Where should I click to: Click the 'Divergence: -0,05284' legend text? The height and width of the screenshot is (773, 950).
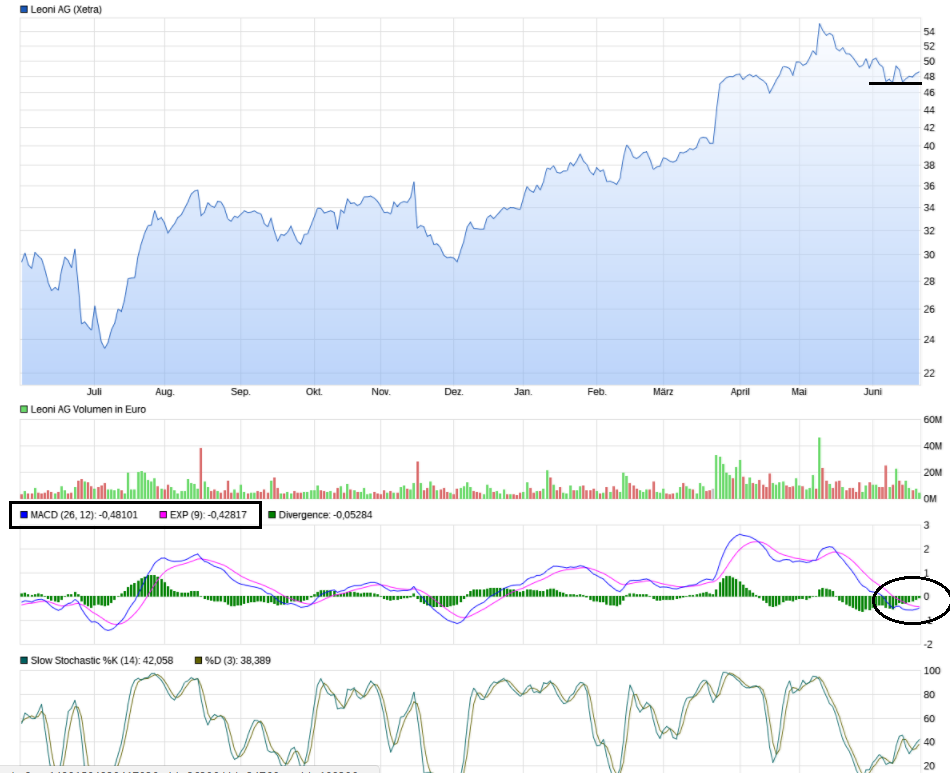tap(325, 515)
